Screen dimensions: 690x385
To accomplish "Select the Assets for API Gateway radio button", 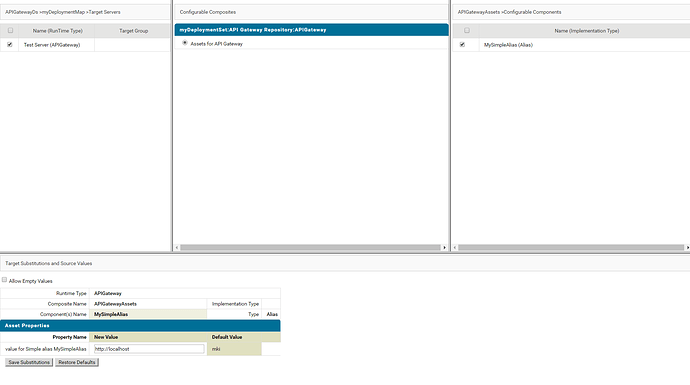I will pos(185,43).
